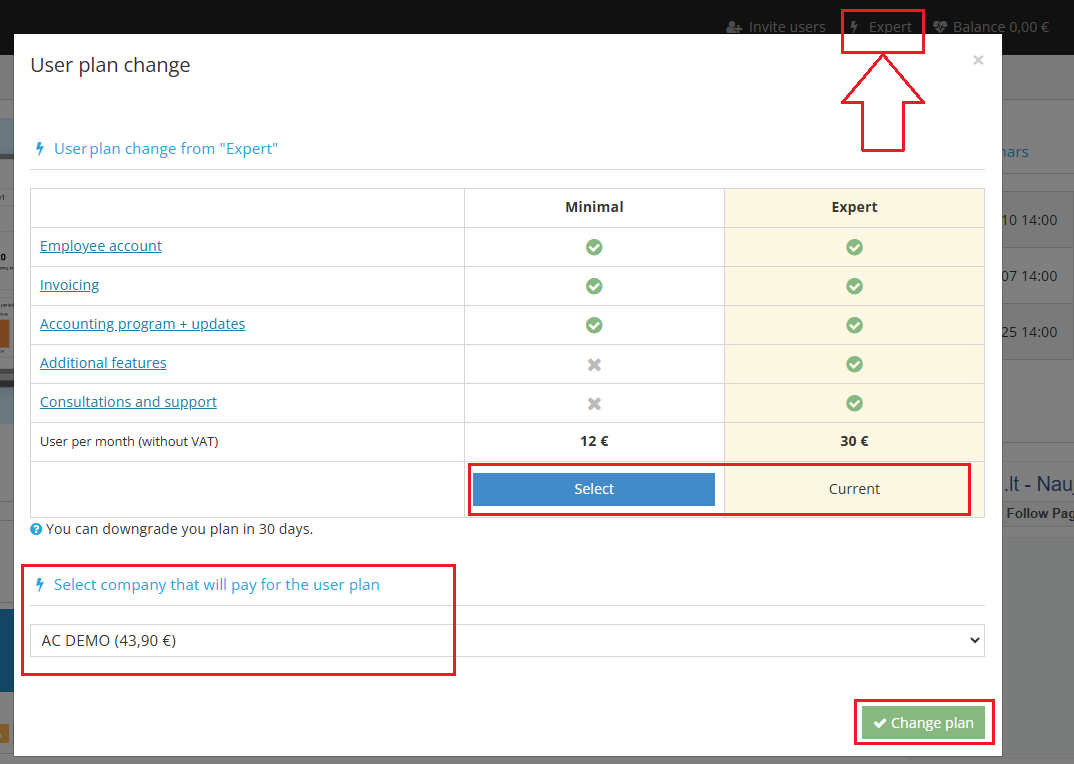The width and height of the screenshot is (1074, 764).
Task: Open the paying company dropdown showing AC DEMO
Action: pos(508,640)
